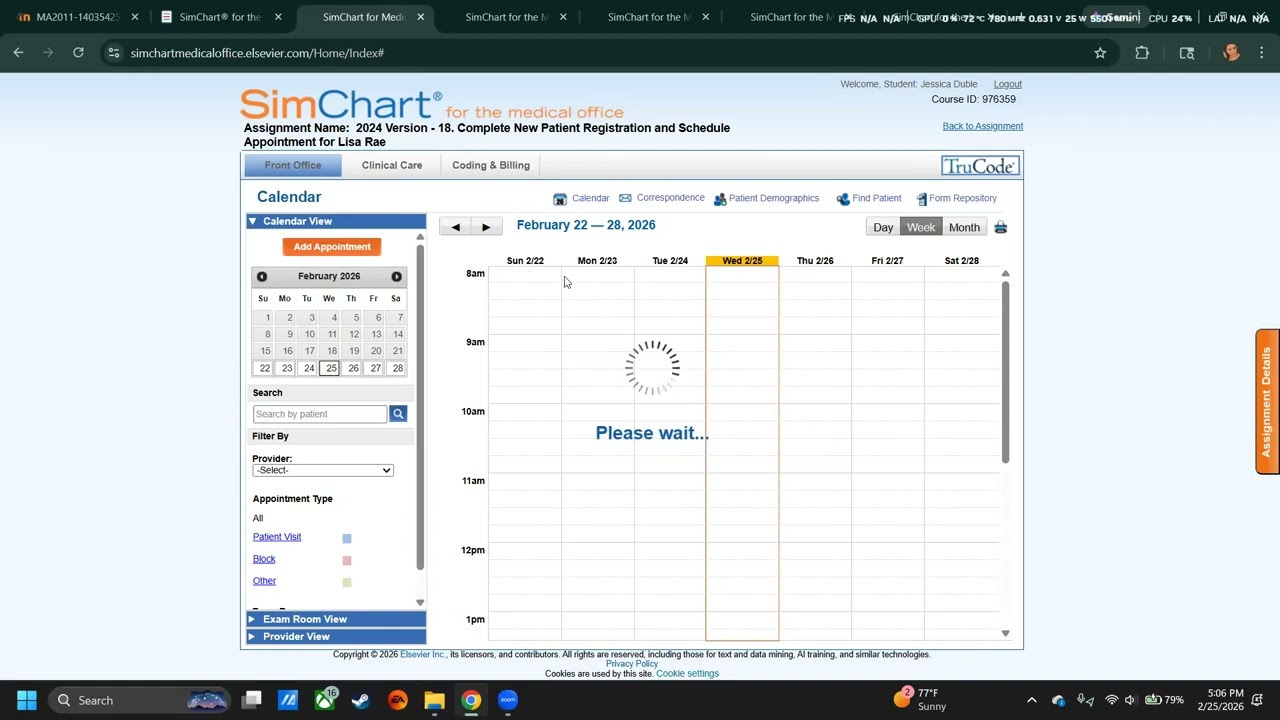Filter by Block appointment type
The width and height of the screenshot is (1280, 720).
coord(264,559)
